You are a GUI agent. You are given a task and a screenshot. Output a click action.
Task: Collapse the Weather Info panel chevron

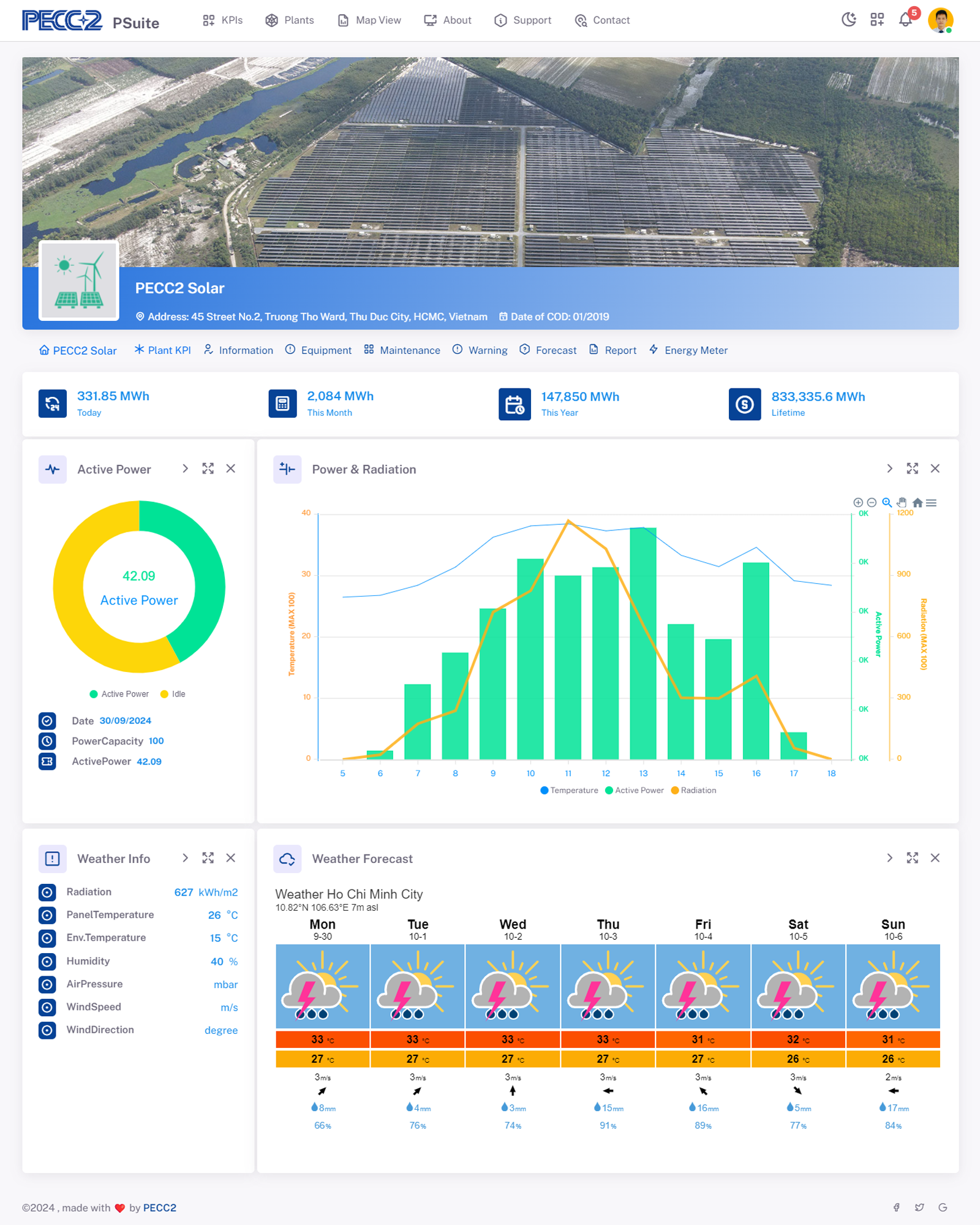point(185,858)
